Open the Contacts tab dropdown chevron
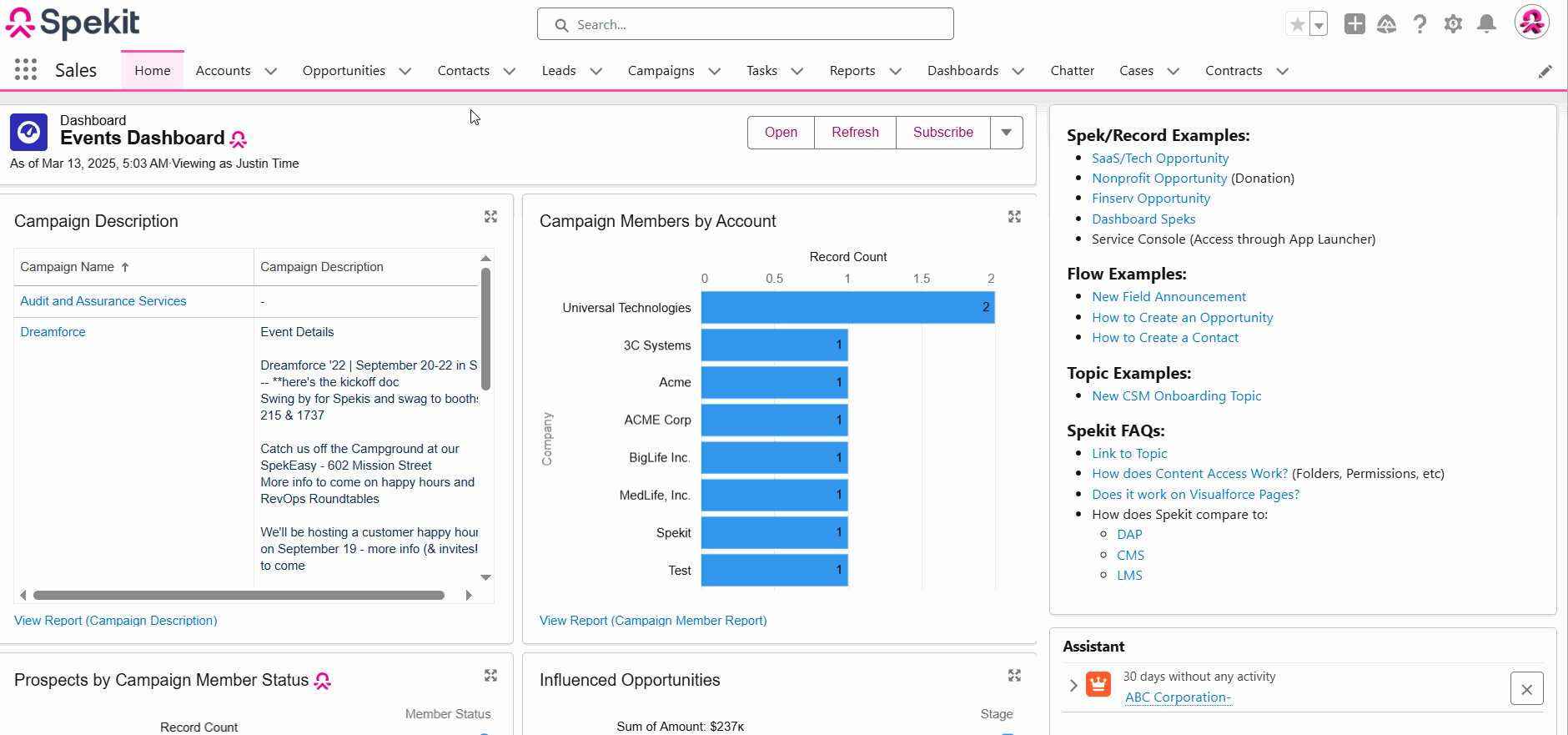Image resolution: width=1568 pixels, height=735 pixels. (x=510, y=71)
